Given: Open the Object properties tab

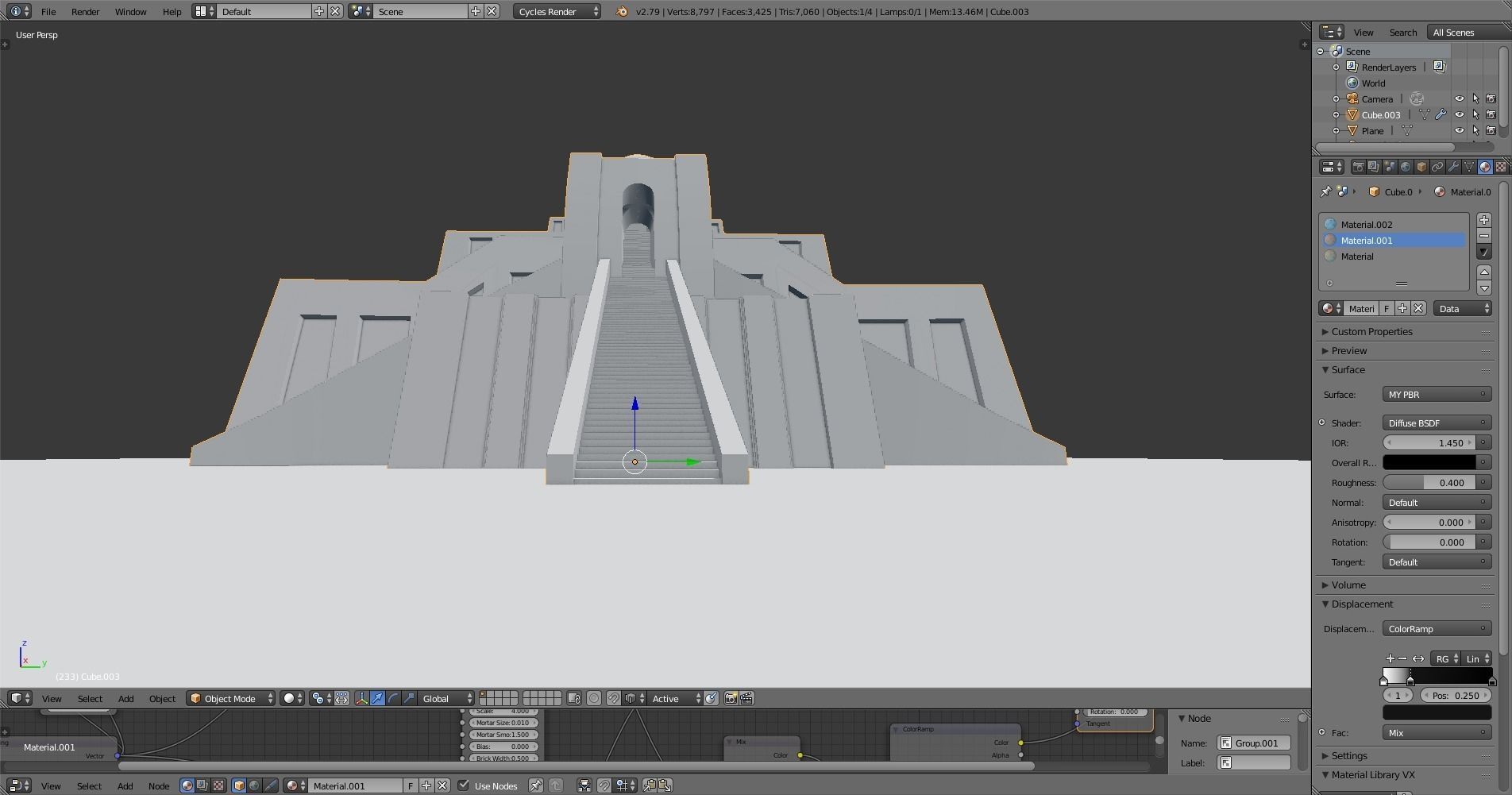Looking at the screenshot, I should pos(1421,167).
